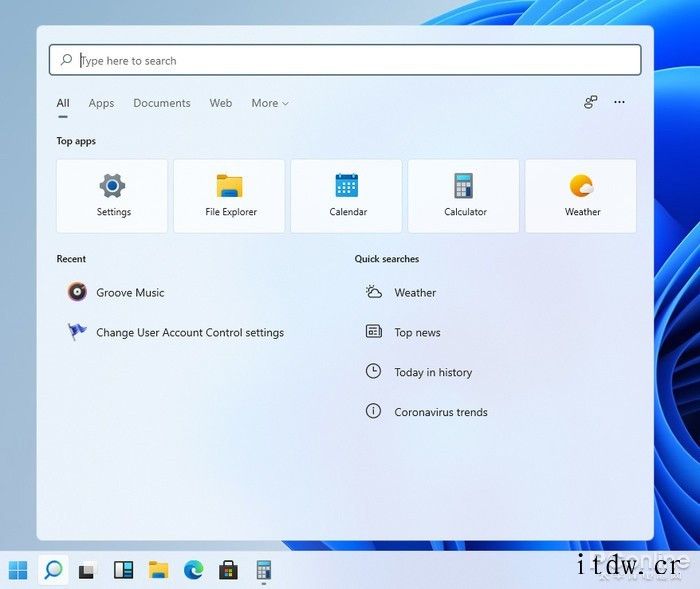Open the Calculator top app tile

point(463,196)
